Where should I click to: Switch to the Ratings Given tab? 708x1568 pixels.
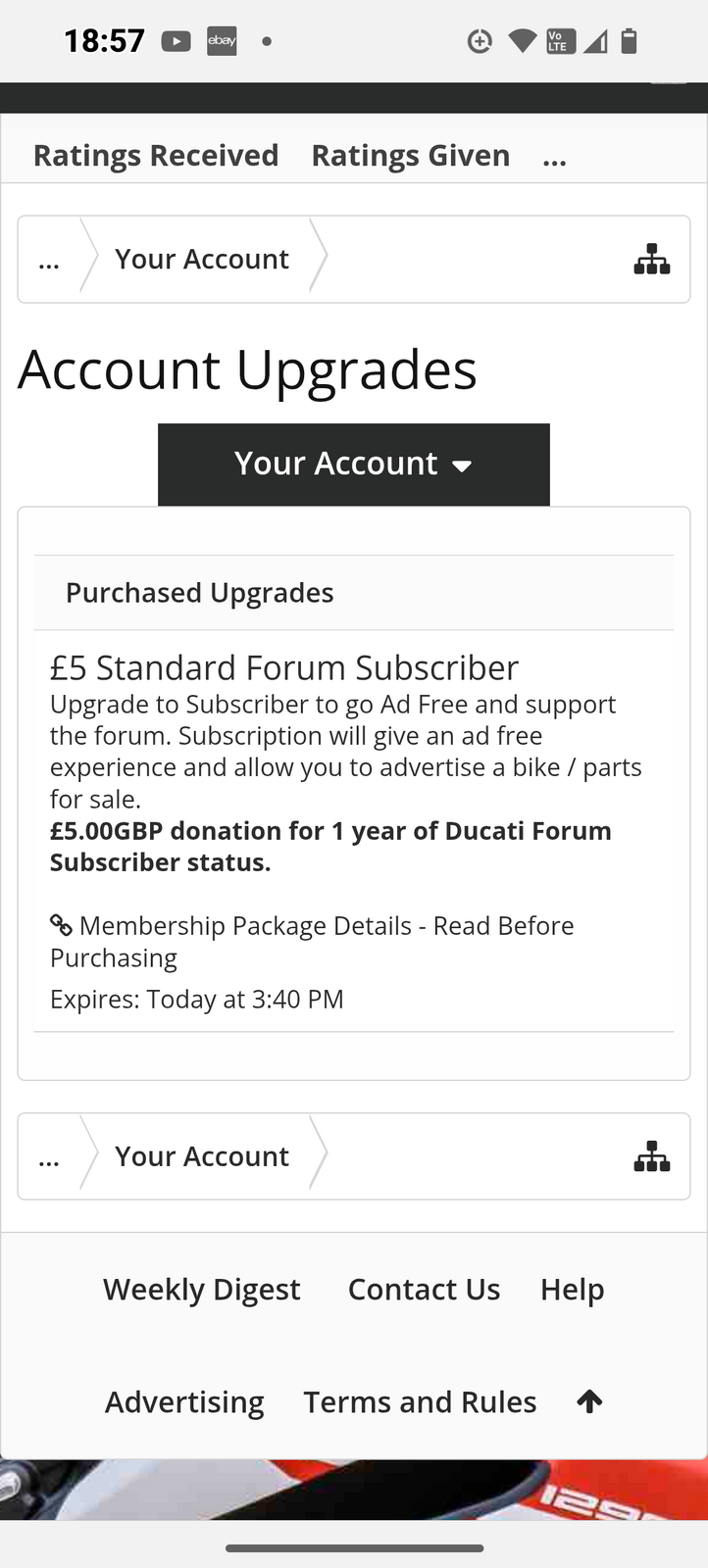[x=410, y=156]
